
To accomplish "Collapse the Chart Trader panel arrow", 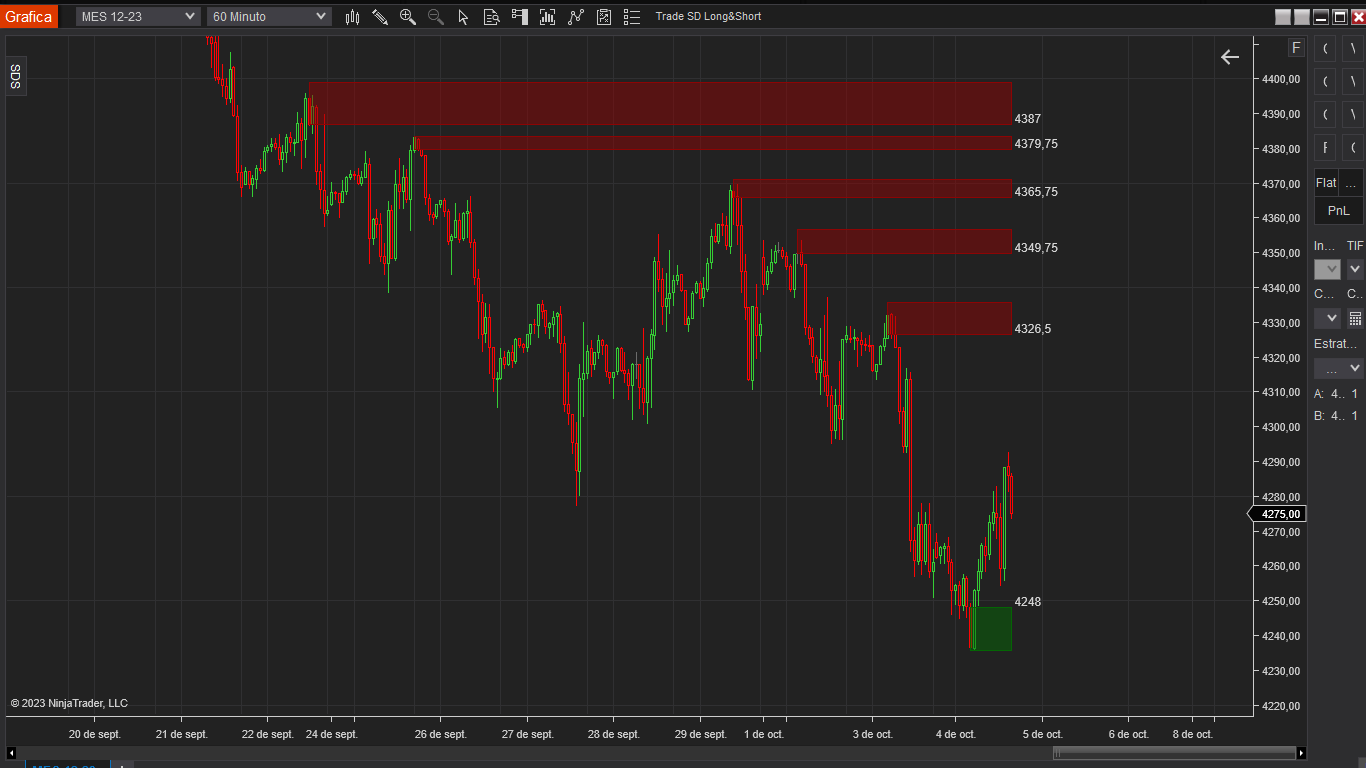I will (1230, 57).
